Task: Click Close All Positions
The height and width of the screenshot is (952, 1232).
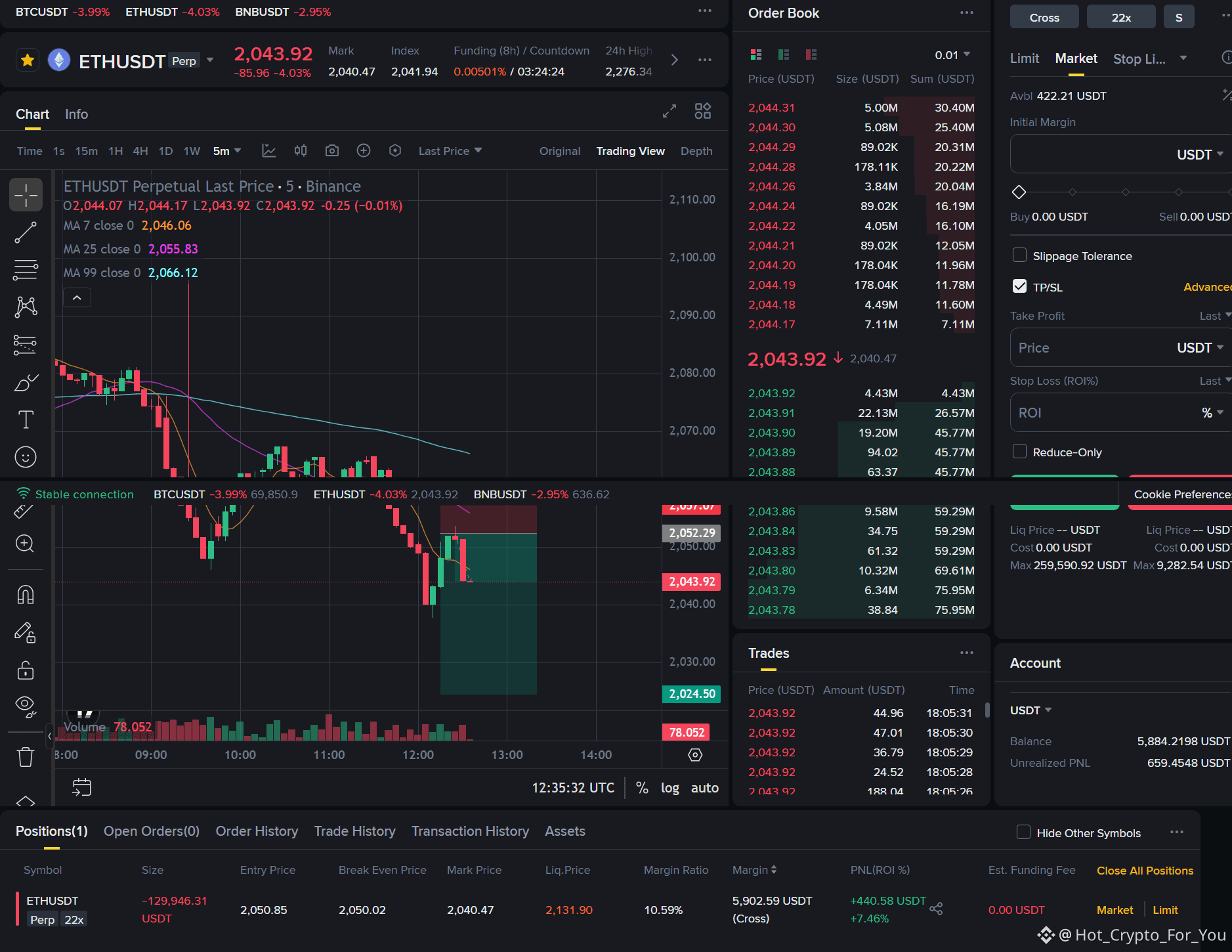Action: (1145, 871)
